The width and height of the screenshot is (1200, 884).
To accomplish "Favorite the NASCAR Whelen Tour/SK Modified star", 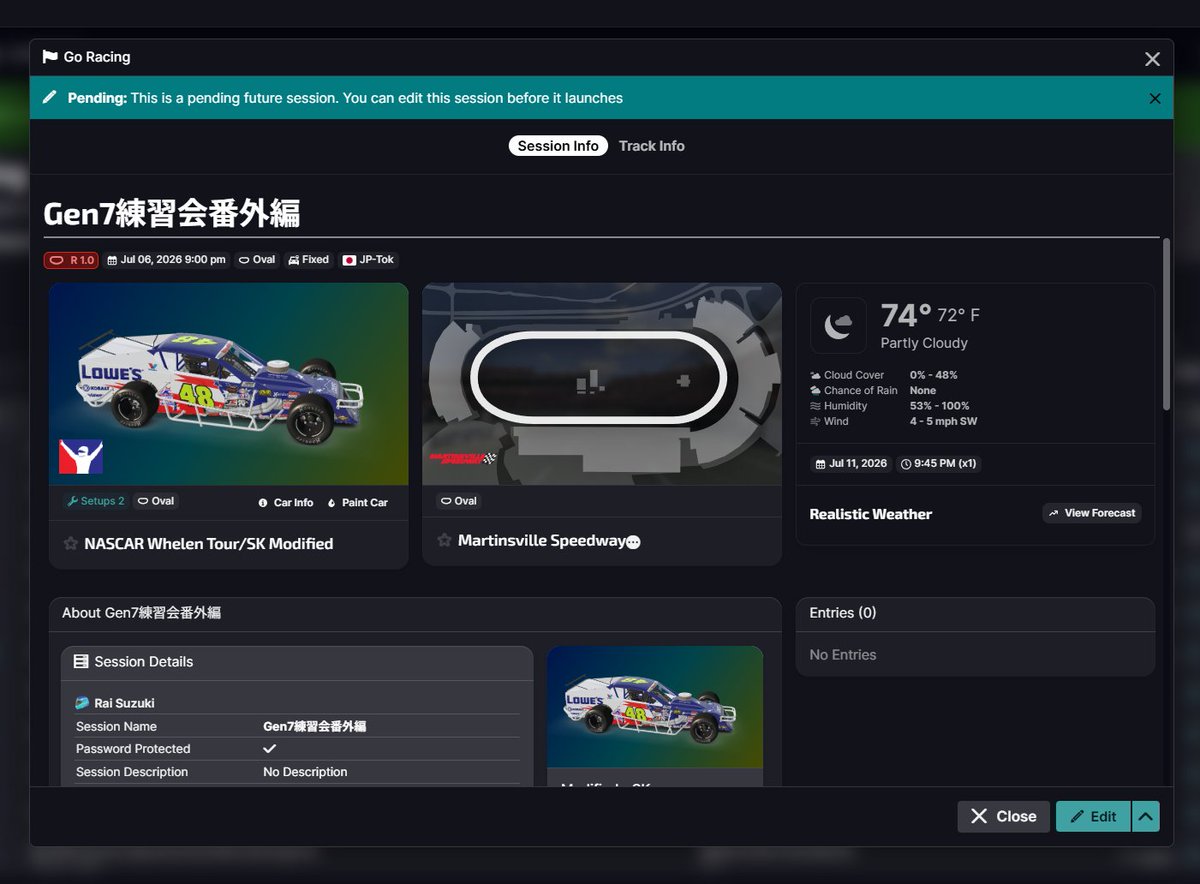I will (71, 544).
